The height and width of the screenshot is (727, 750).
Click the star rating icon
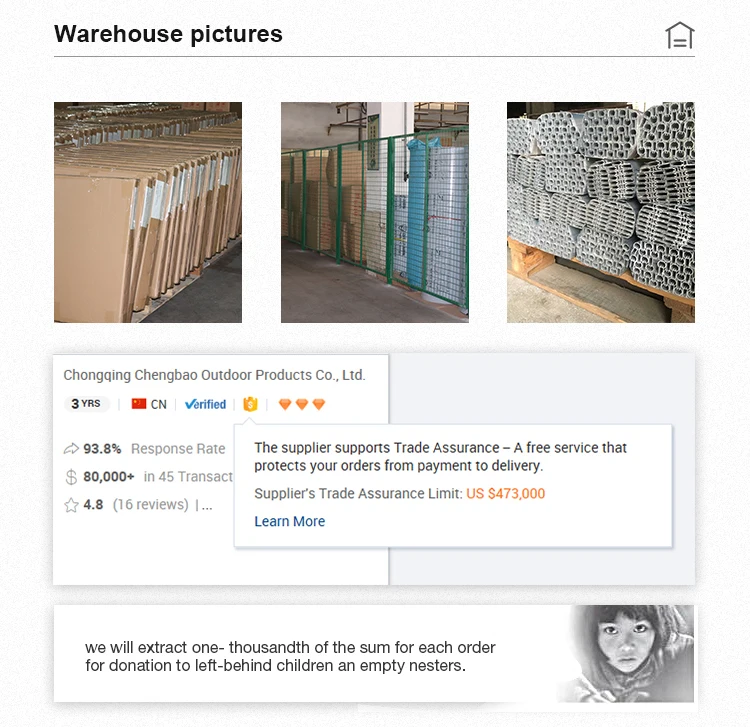[x=71, y=505]
